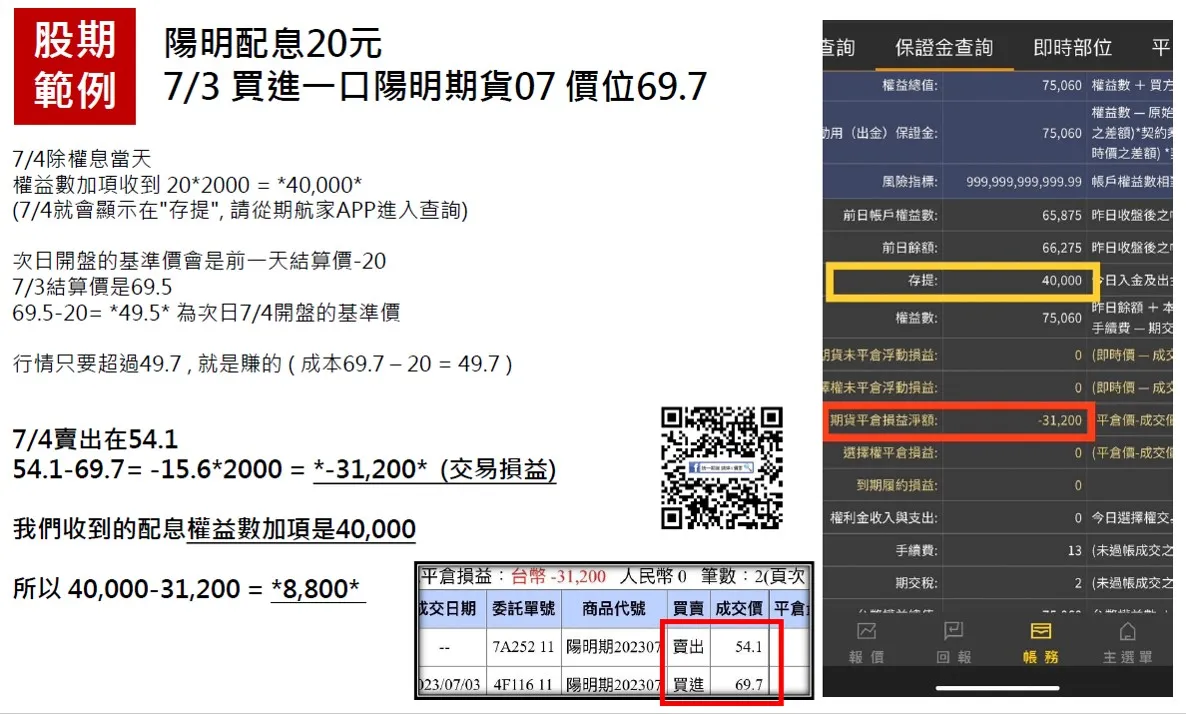1186x714 pixels.
Task: Click the 風險指標 row value
Action: [1025, 182]
